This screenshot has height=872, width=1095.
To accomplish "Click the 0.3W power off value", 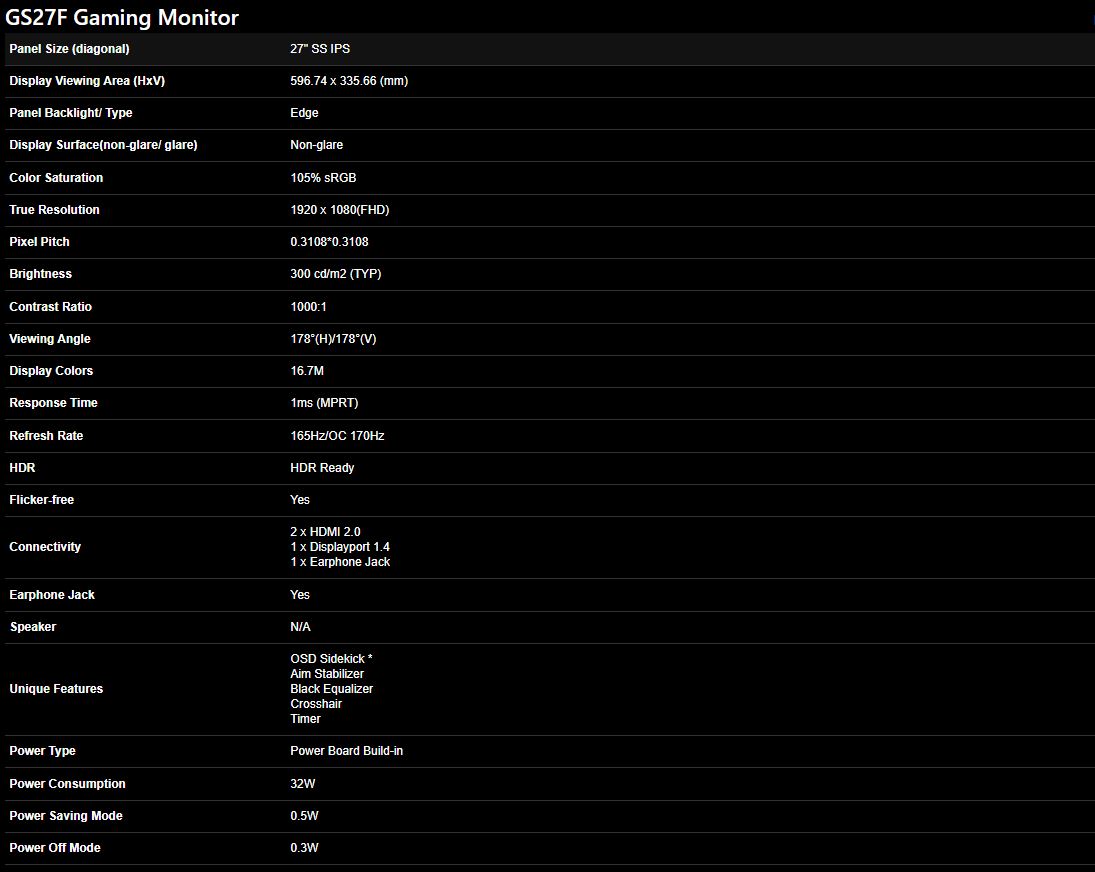I will point(304,849).
